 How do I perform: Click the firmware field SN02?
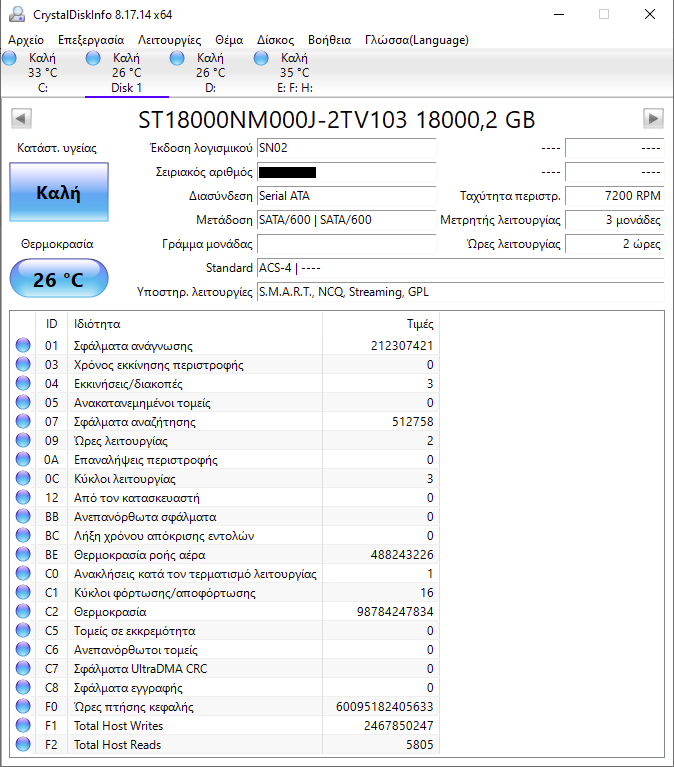click(x=346, y=148)
